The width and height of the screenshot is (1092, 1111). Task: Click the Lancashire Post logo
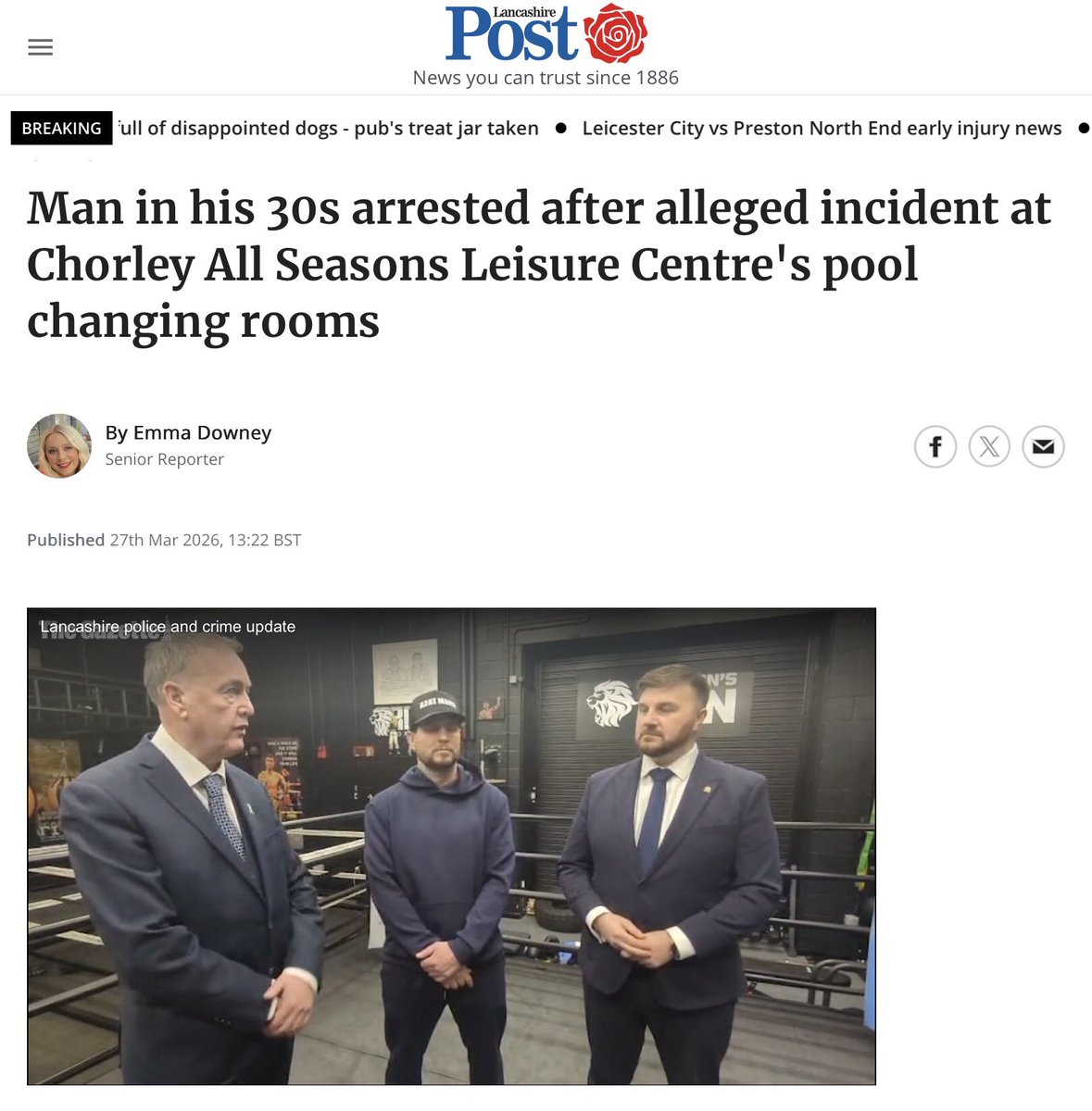coord(546,33)
